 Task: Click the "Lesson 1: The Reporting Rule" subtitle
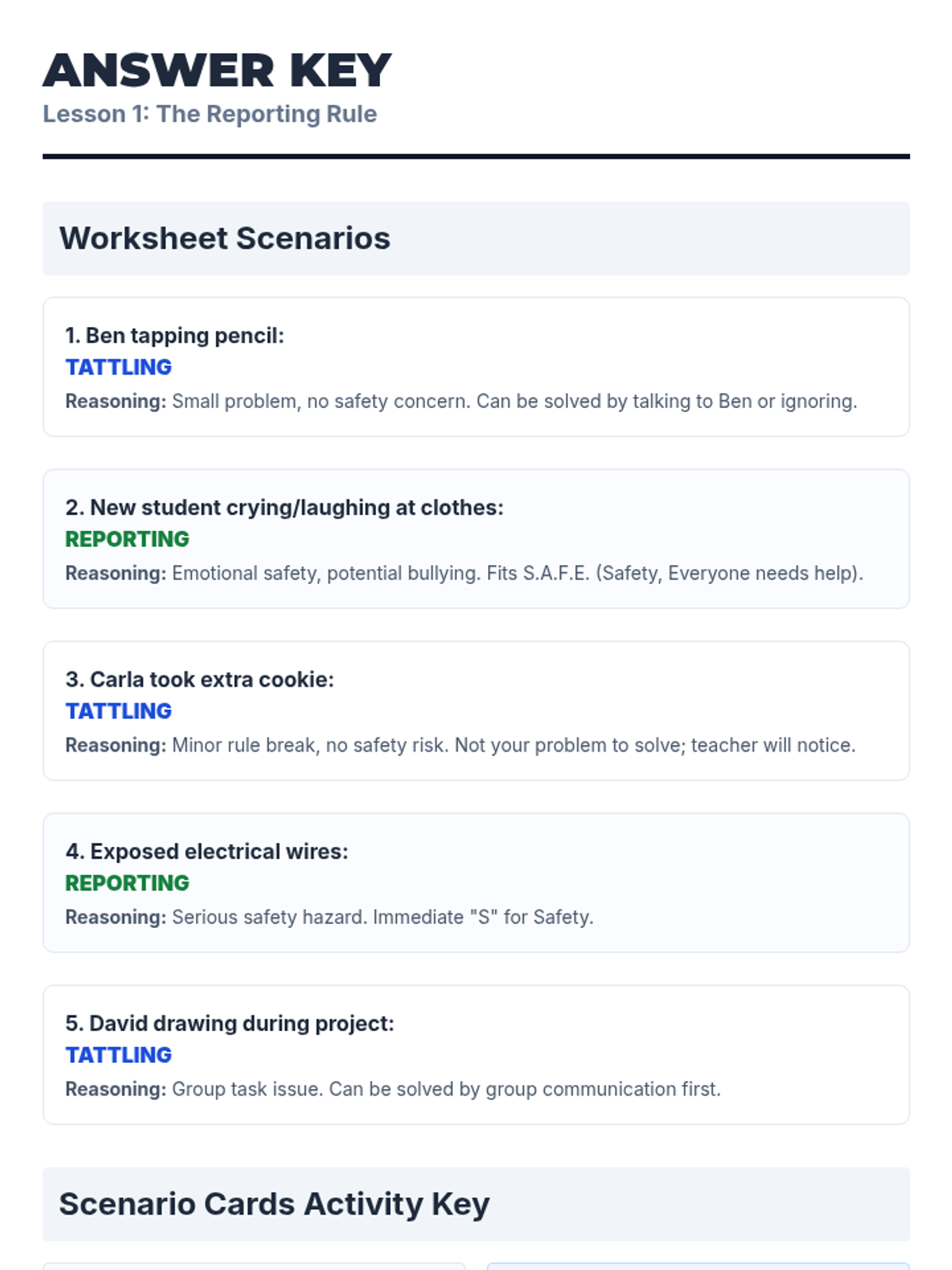click(209, 114)
